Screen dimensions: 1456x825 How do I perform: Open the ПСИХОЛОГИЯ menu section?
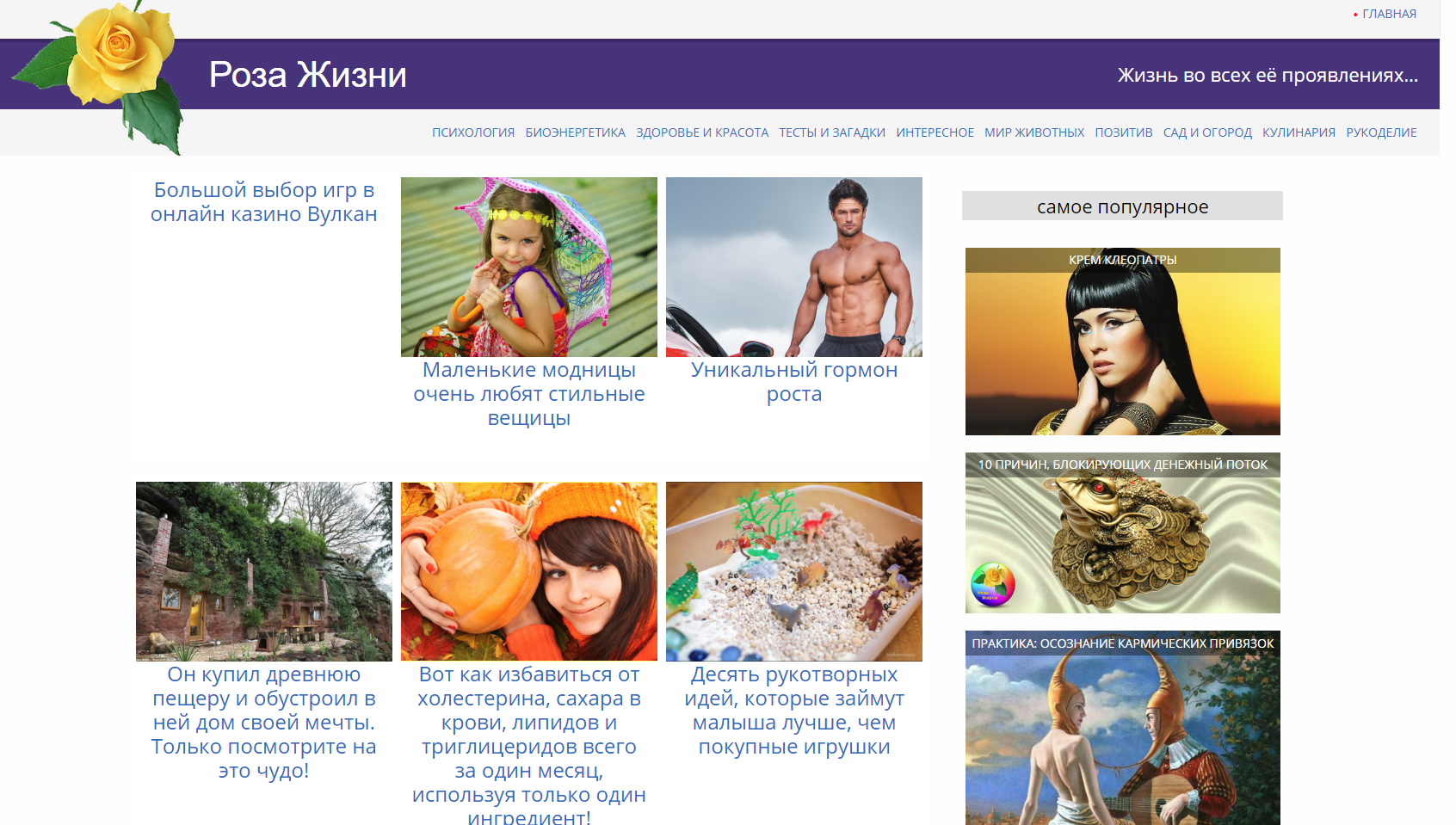[x=473, y=132]
